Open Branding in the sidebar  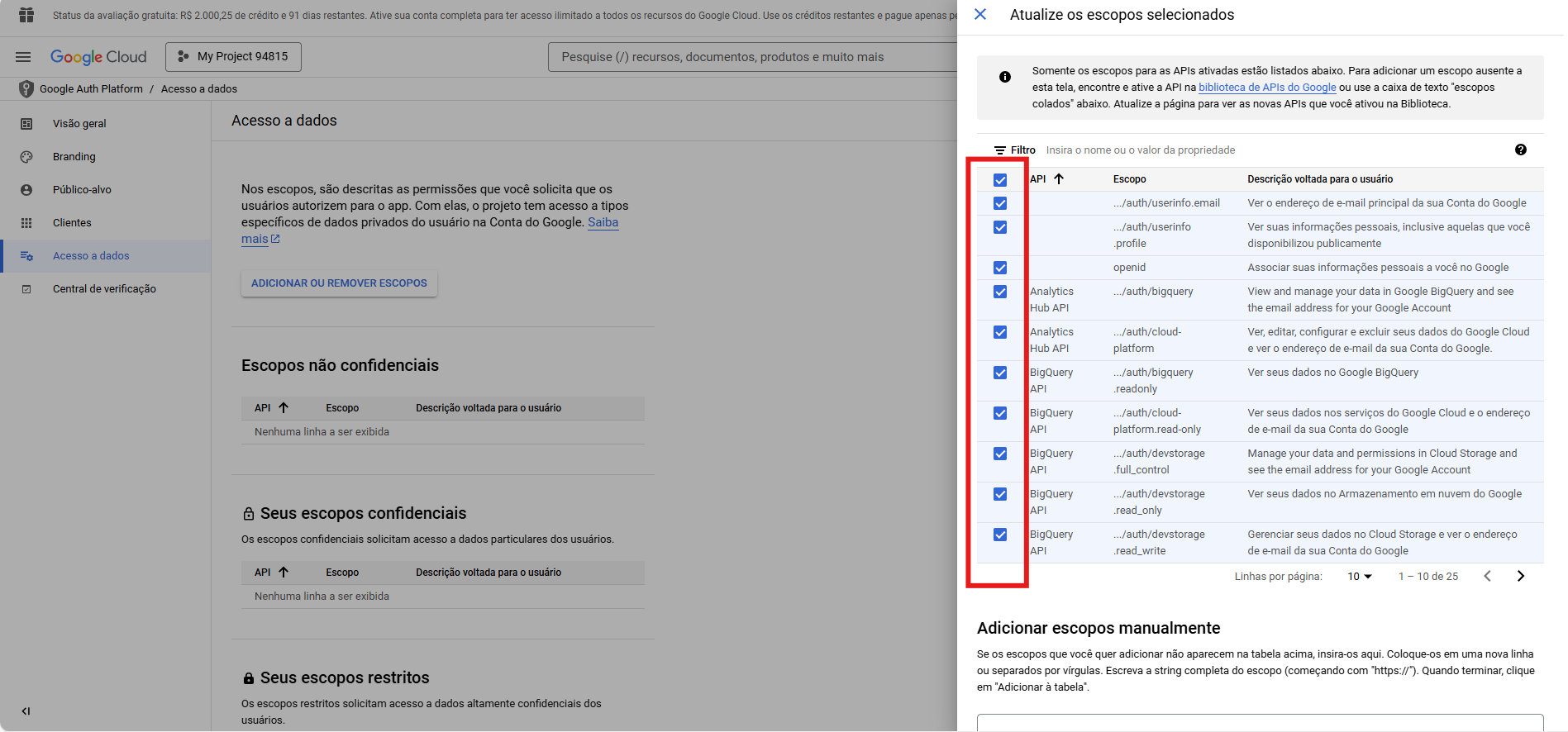74,157
